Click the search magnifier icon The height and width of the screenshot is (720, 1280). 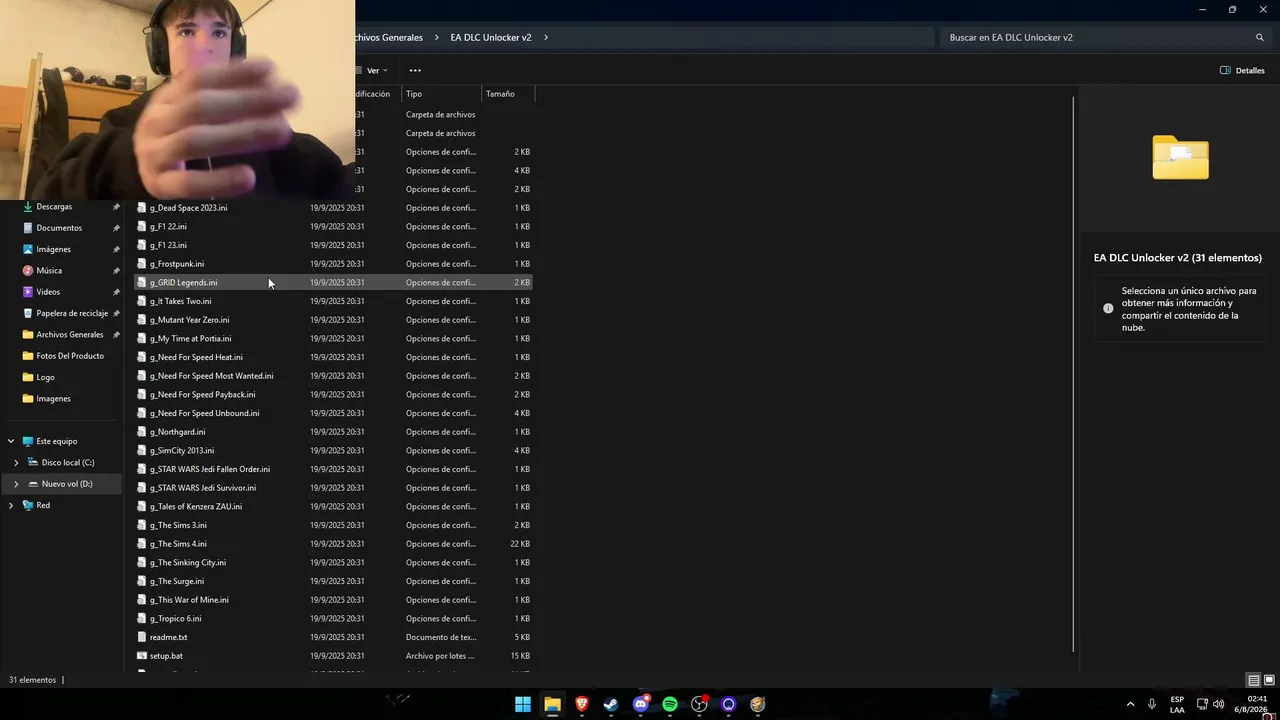click(1260, 37)
